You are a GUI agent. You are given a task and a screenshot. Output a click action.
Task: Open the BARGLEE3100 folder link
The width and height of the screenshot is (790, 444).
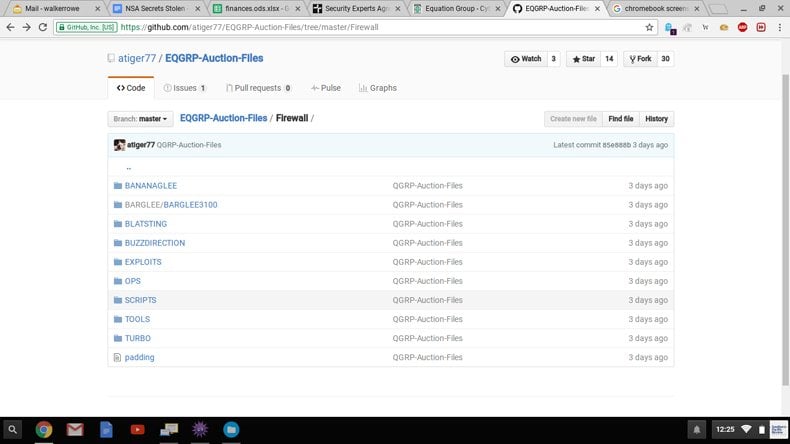(190, 205)
